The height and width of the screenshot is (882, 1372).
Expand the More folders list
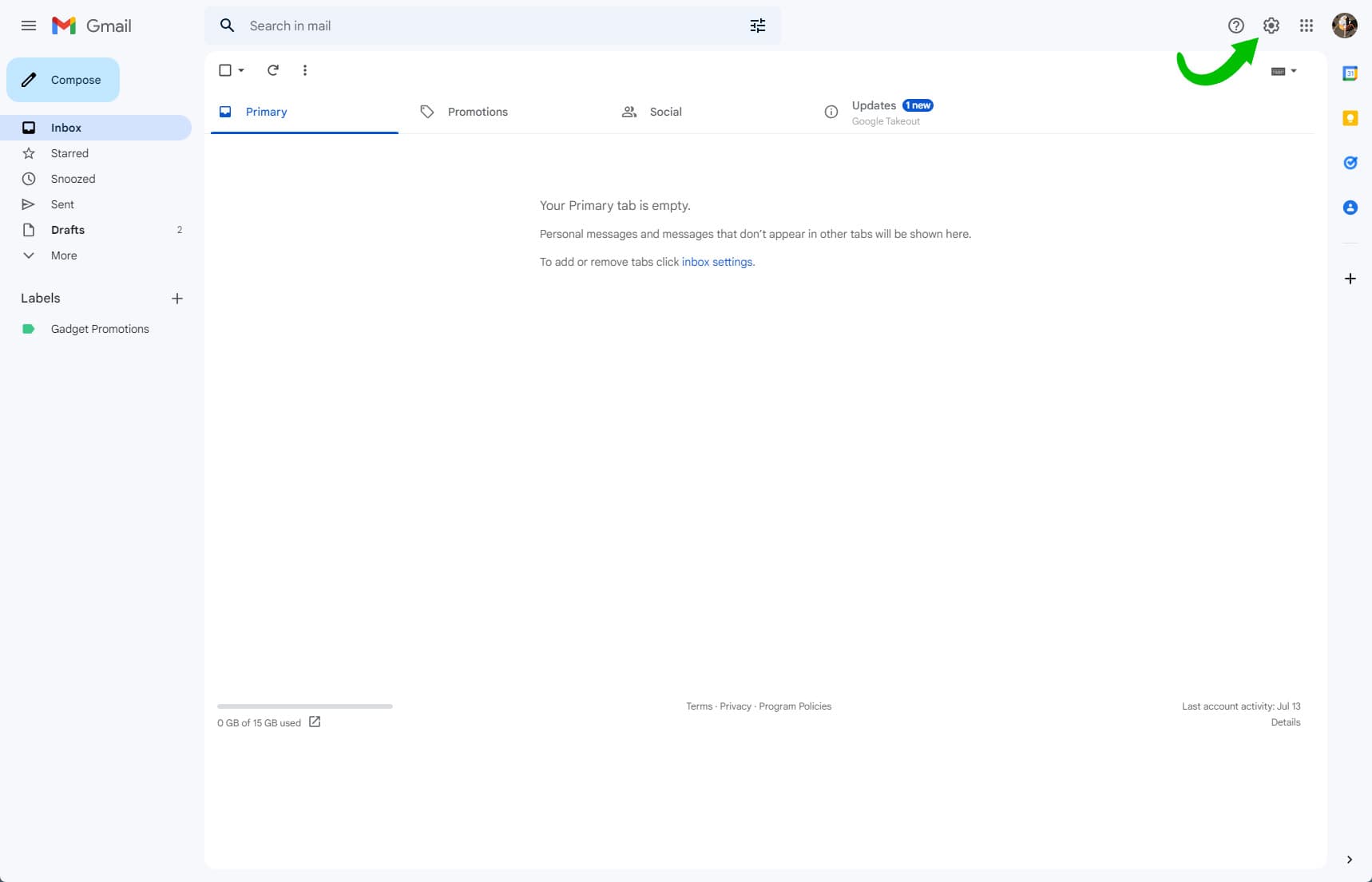click(64, 255)
